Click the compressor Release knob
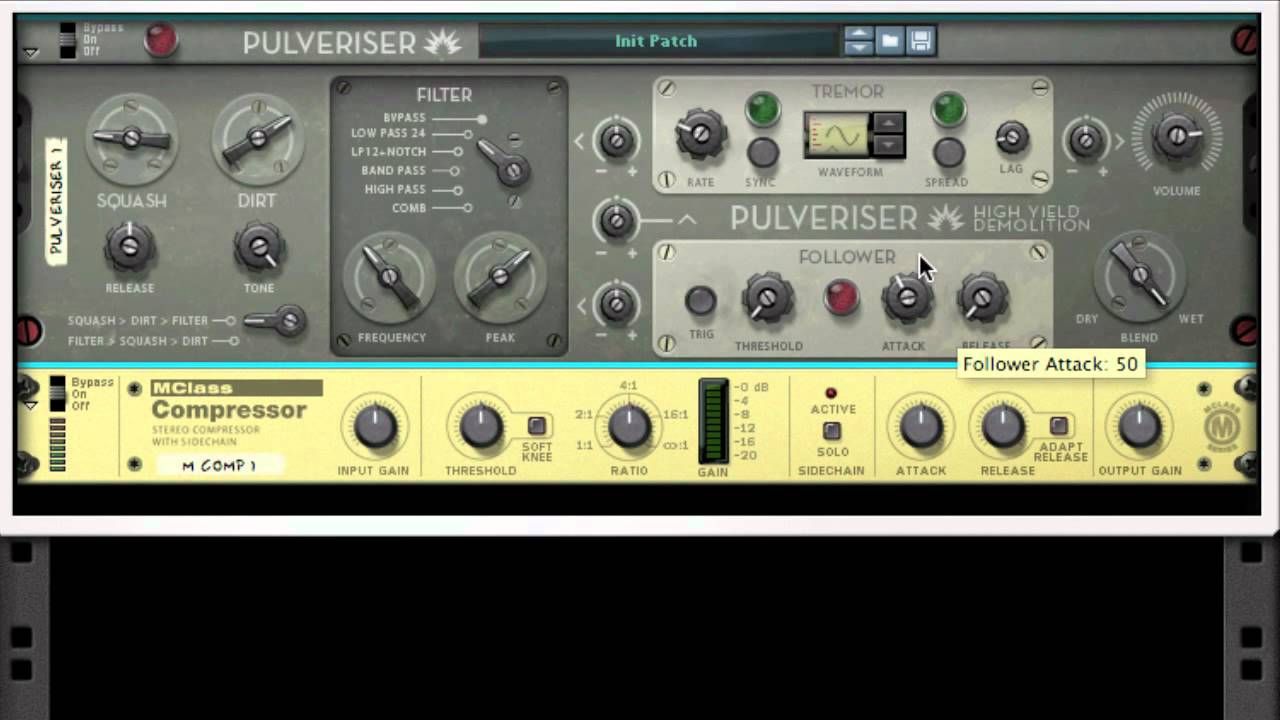This screenshot has height=720, width=1280. [1003, 428]
